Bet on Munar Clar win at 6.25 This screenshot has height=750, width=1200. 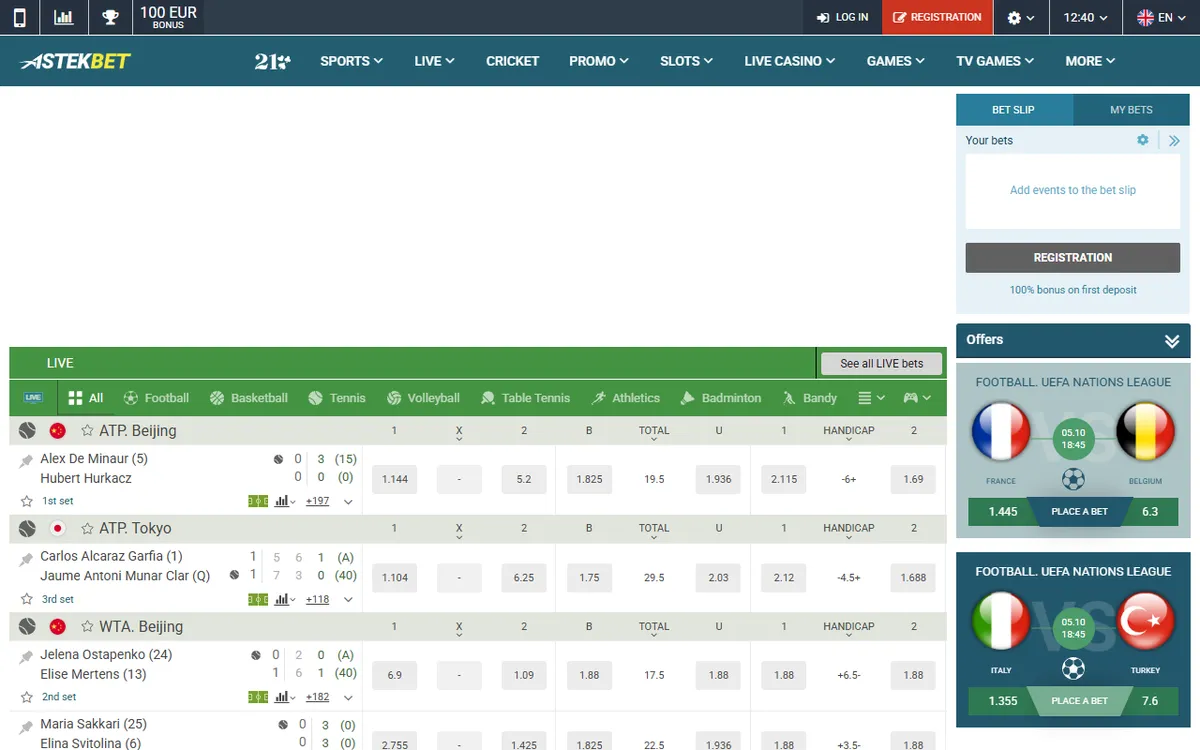[524, 577]
